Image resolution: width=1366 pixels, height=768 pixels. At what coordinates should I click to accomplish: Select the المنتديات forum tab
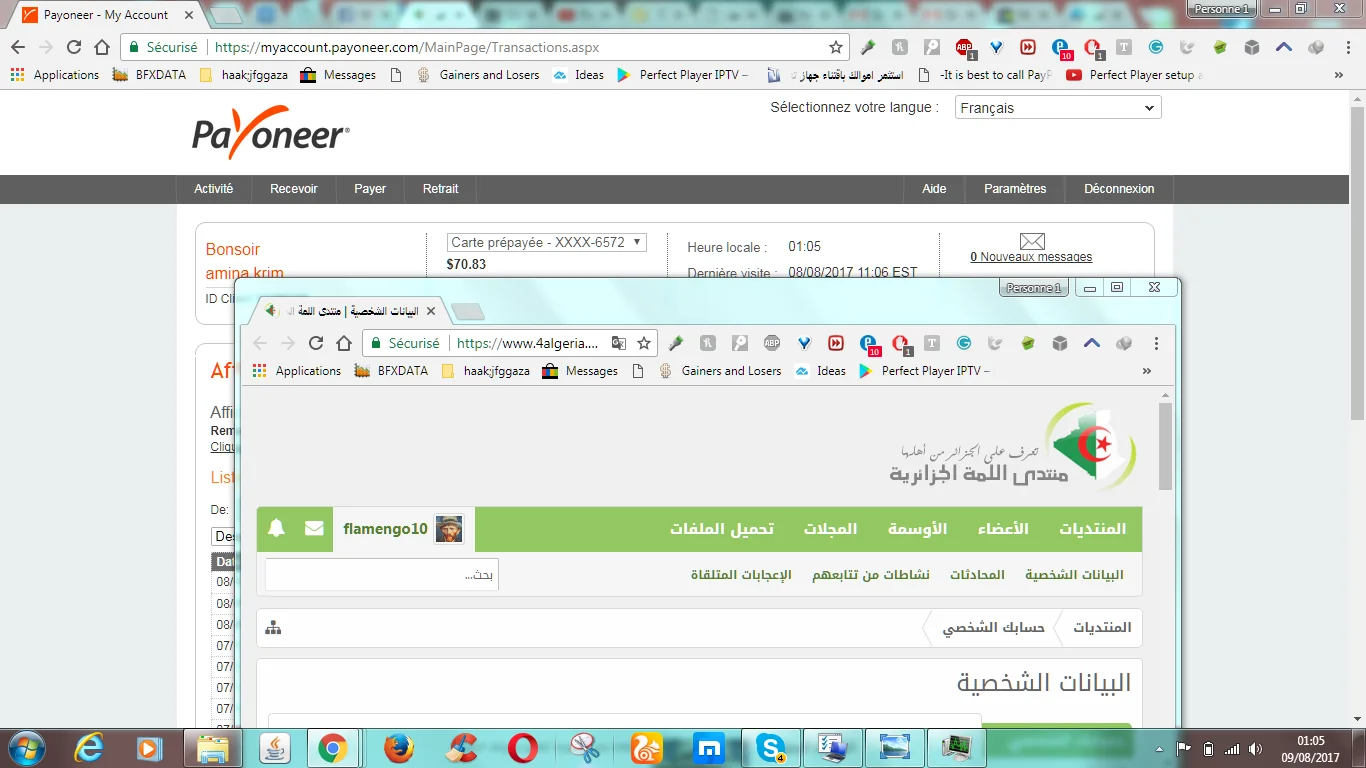click(x=1092, y=529)
